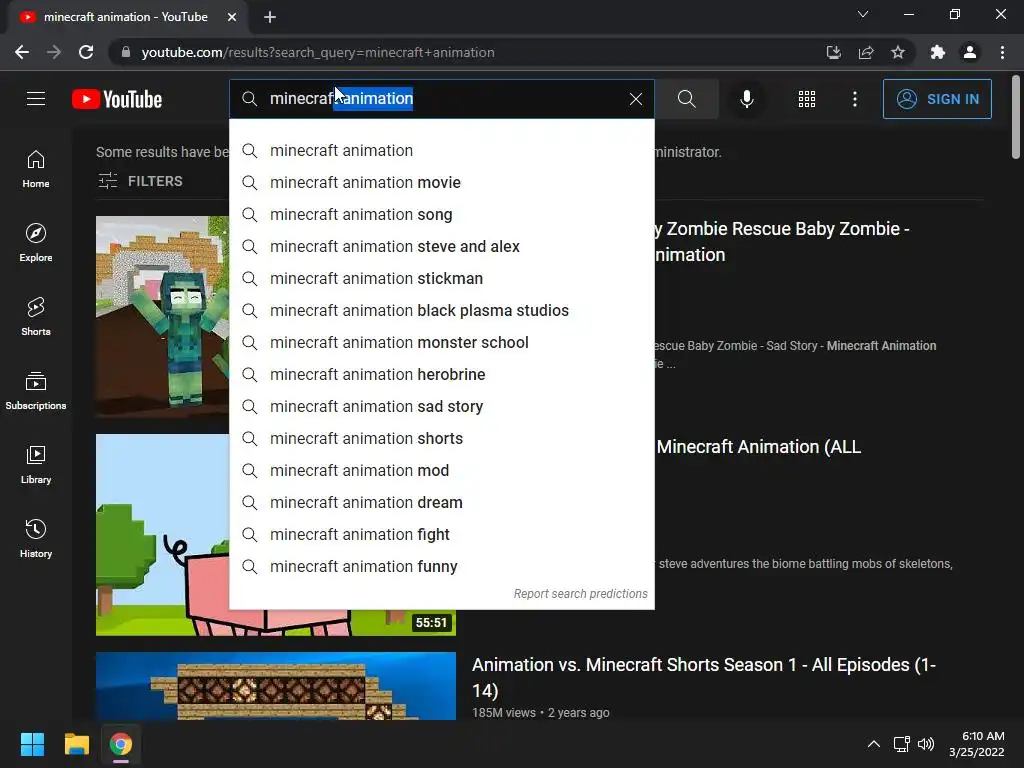Go to Home in the sidebar

(x=36, y=169)
